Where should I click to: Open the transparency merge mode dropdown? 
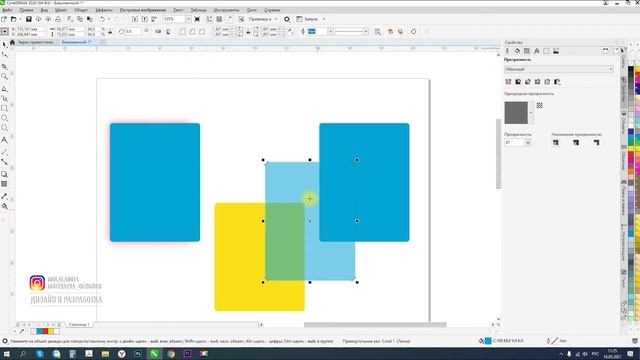point(559,69)
